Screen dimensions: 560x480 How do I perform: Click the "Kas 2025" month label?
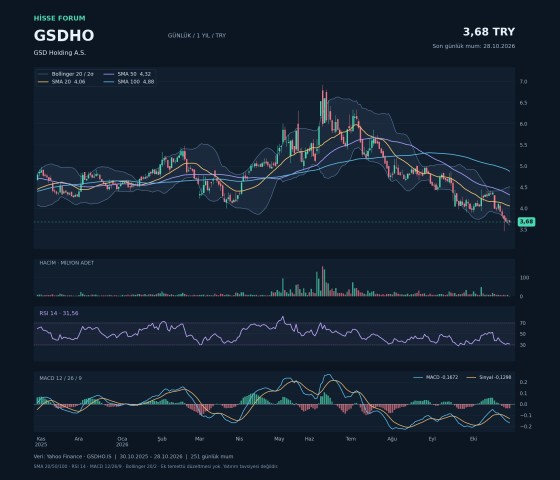click(x=41, y=442)
